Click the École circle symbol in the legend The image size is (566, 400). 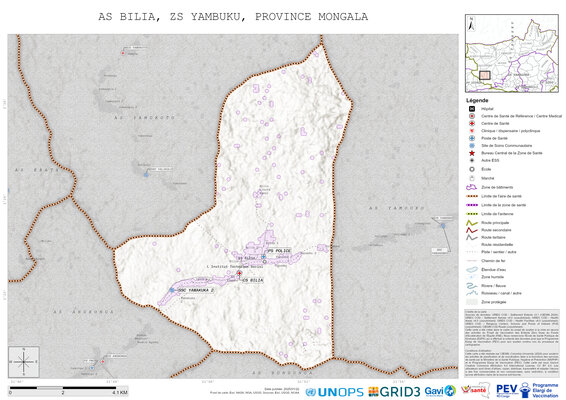(472, 169)
